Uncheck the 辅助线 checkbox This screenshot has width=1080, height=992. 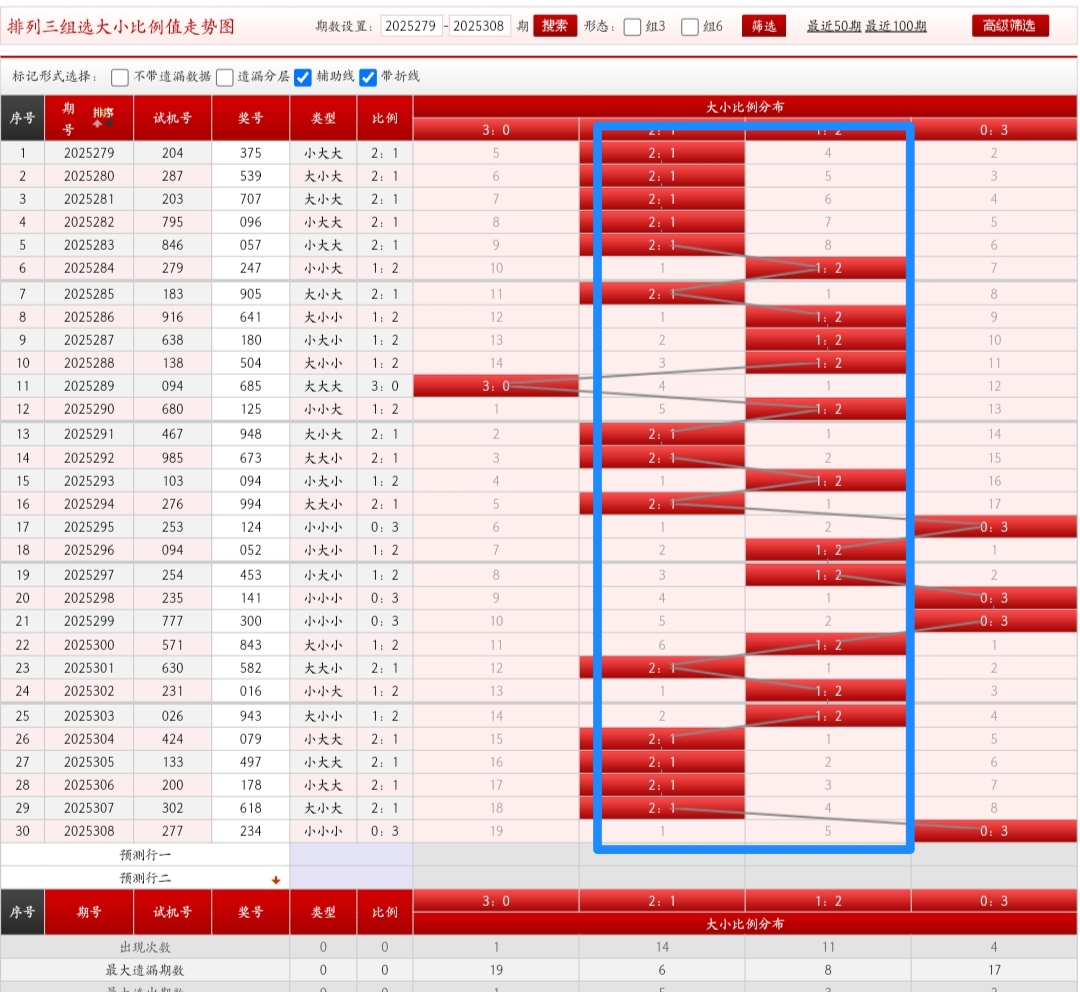(303, 77)
